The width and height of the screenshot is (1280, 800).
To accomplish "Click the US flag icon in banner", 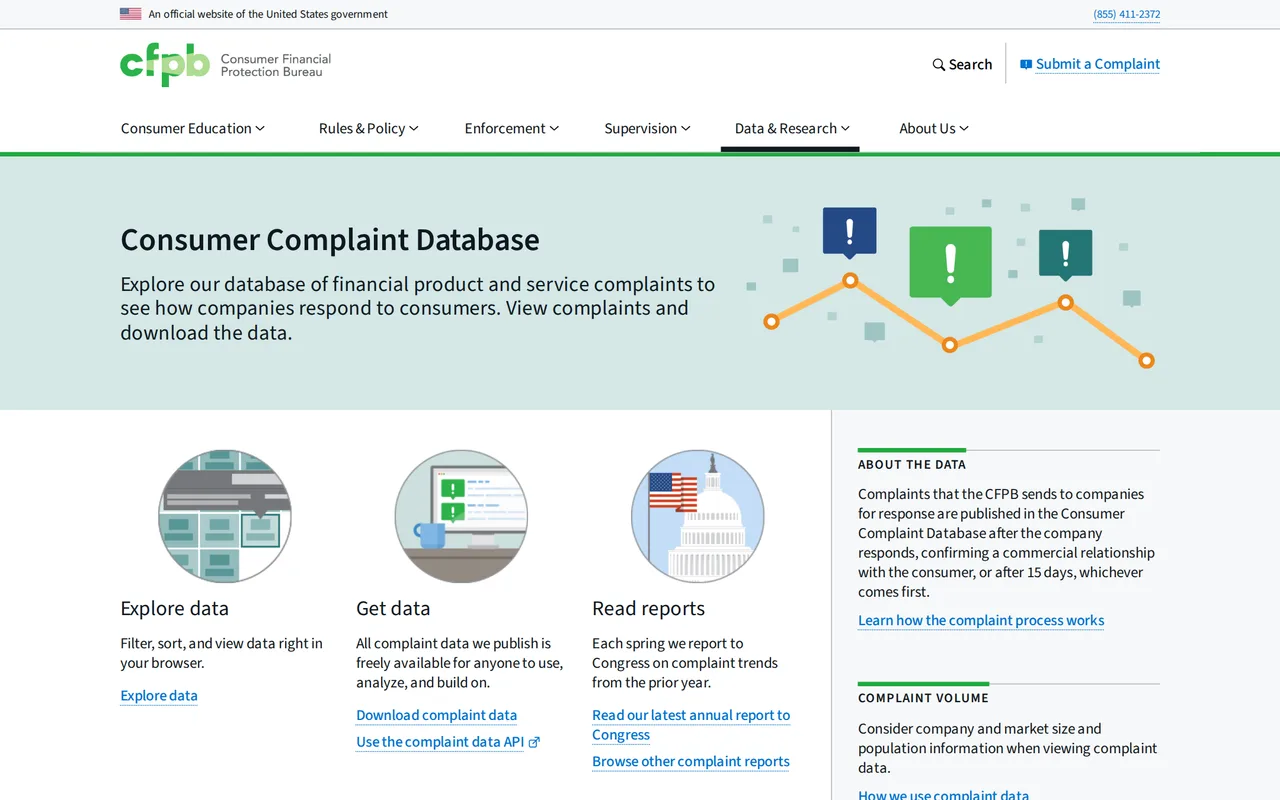I will (130, 14).
